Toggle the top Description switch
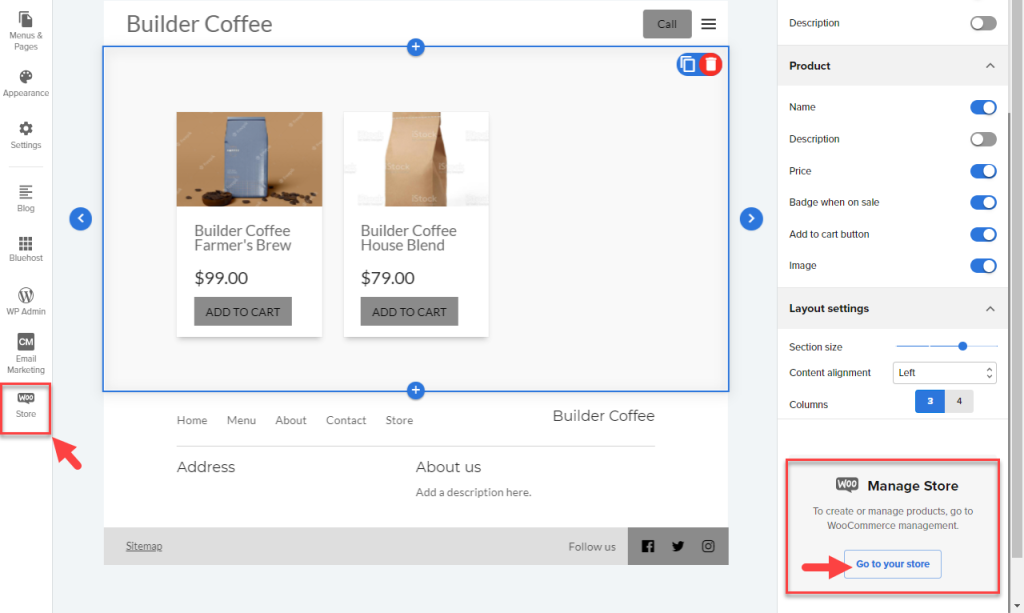The image size is (1024, 613). click(x=983, y=24)
